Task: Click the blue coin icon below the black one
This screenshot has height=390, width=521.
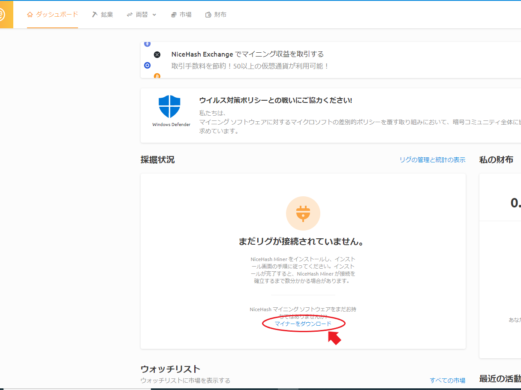Action: pyautogui.click(x=147, y=65)
